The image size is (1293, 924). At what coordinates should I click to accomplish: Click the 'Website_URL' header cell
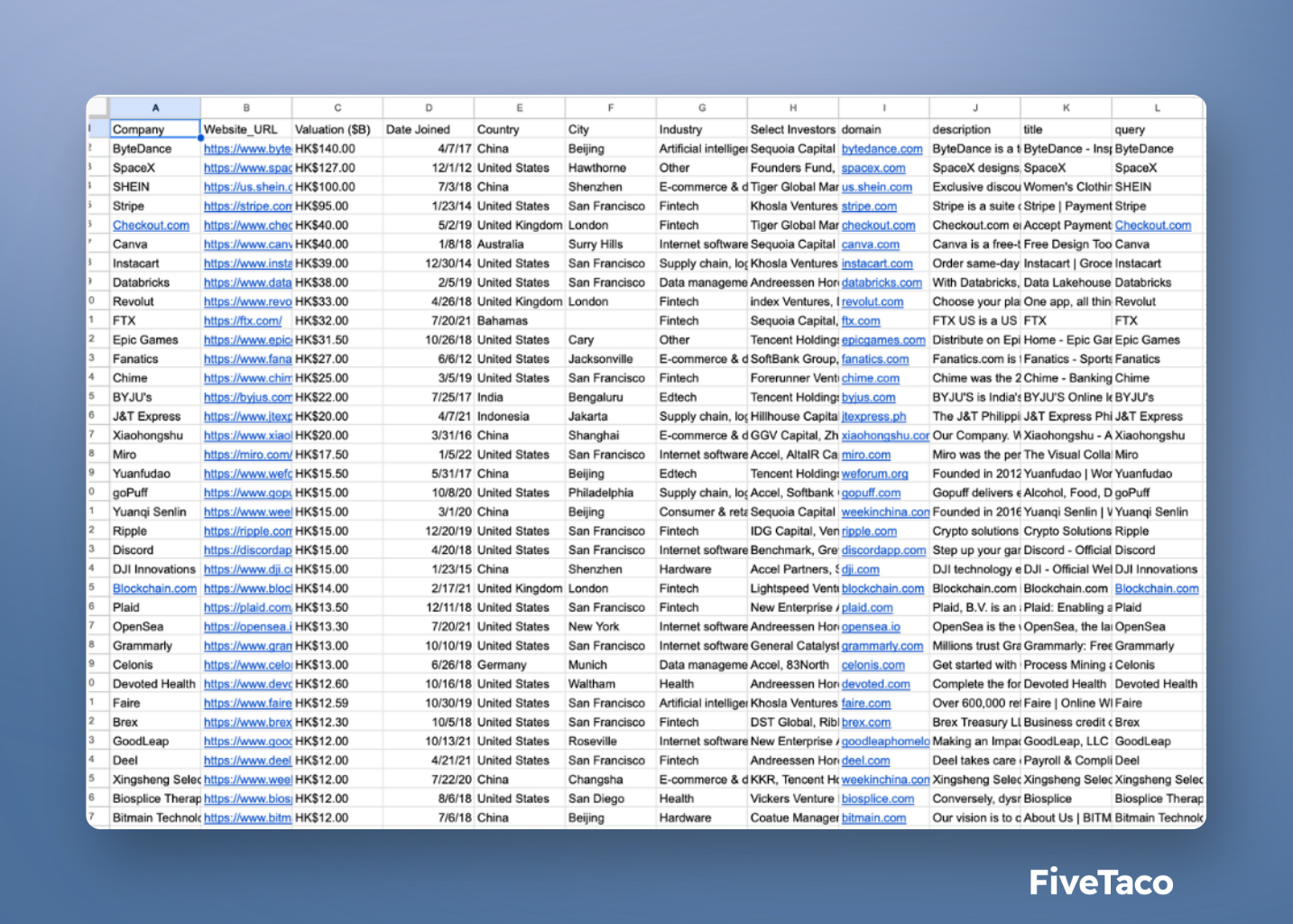coord(246,130)
